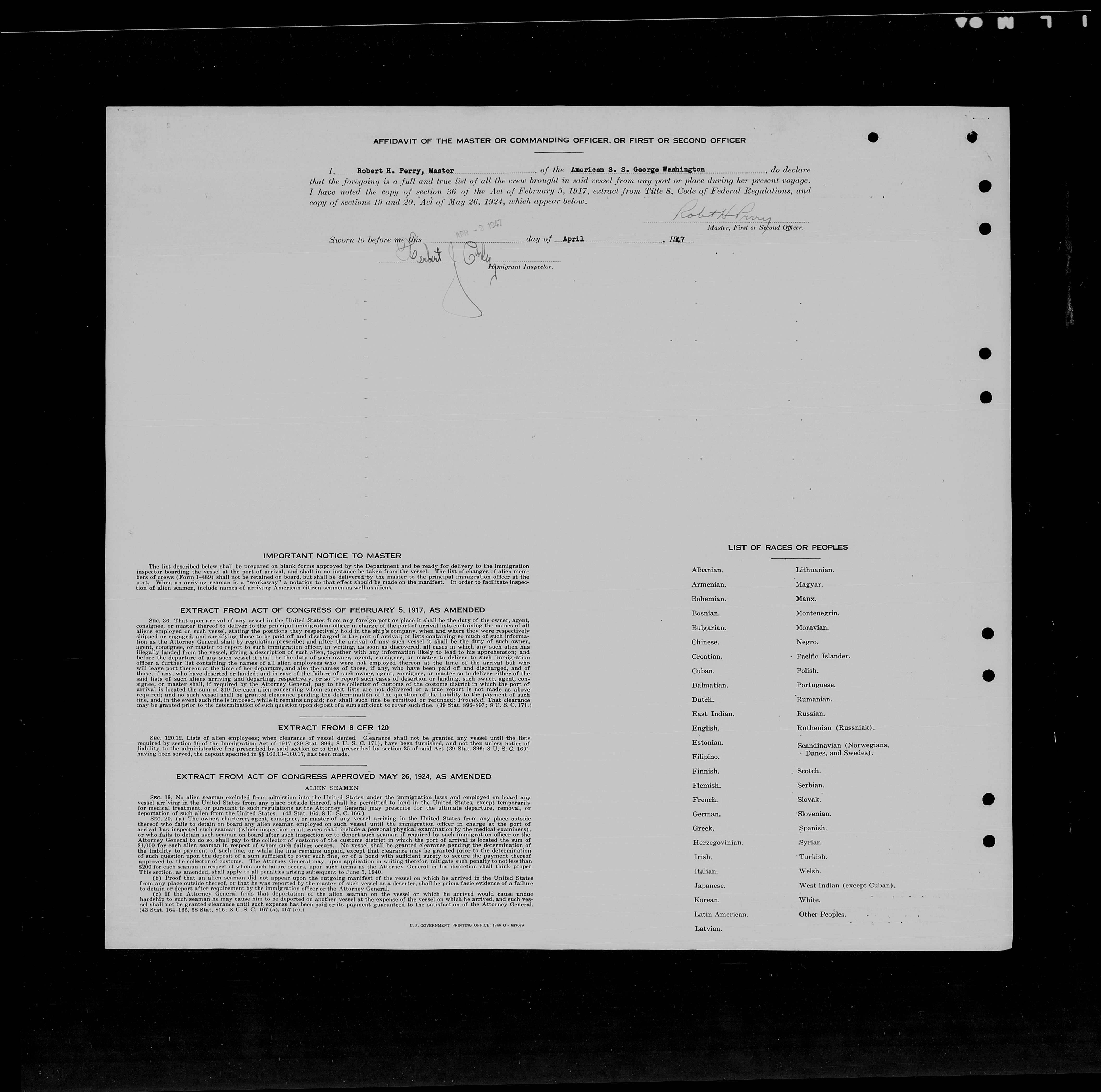
Task: Click 'Manx.' in the races list
Action: click(806, 599)
